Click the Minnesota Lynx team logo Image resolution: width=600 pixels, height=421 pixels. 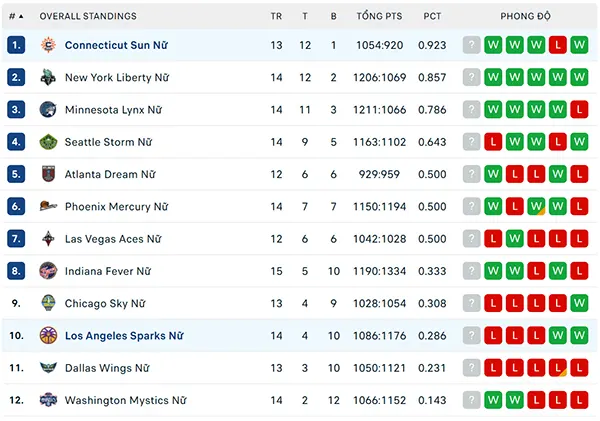click(x=48, y=109)
